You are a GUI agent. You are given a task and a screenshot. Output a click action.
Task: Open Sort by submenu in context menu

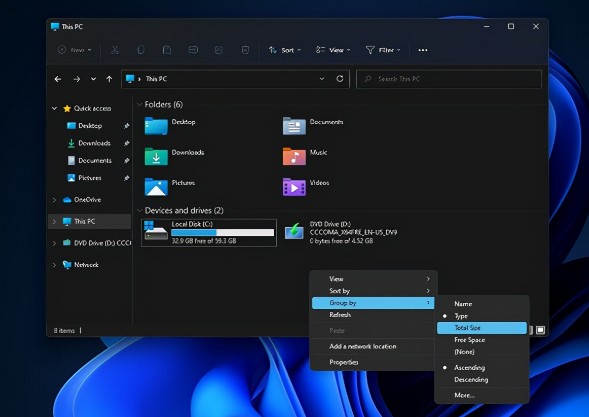click(373, 291)
